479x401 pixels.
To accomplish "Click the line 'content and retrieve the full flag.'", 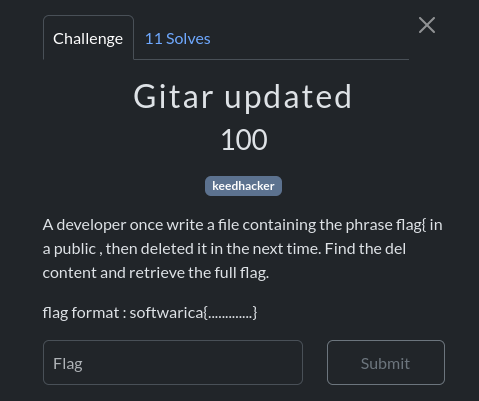I will (156, 273).
